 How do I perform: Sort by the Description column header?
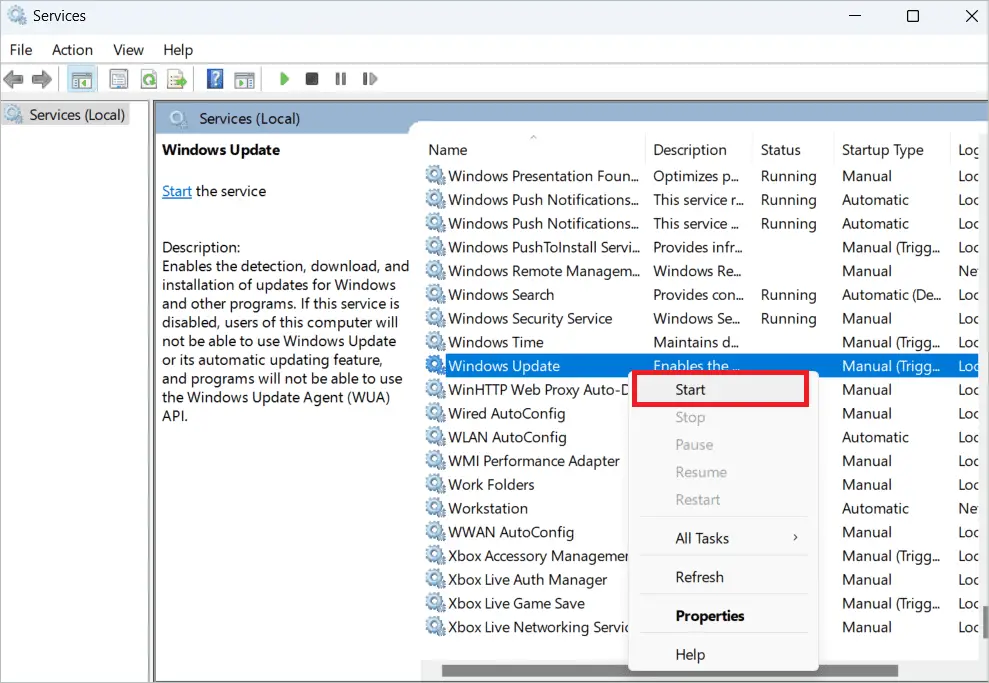(x=699, y=149)
